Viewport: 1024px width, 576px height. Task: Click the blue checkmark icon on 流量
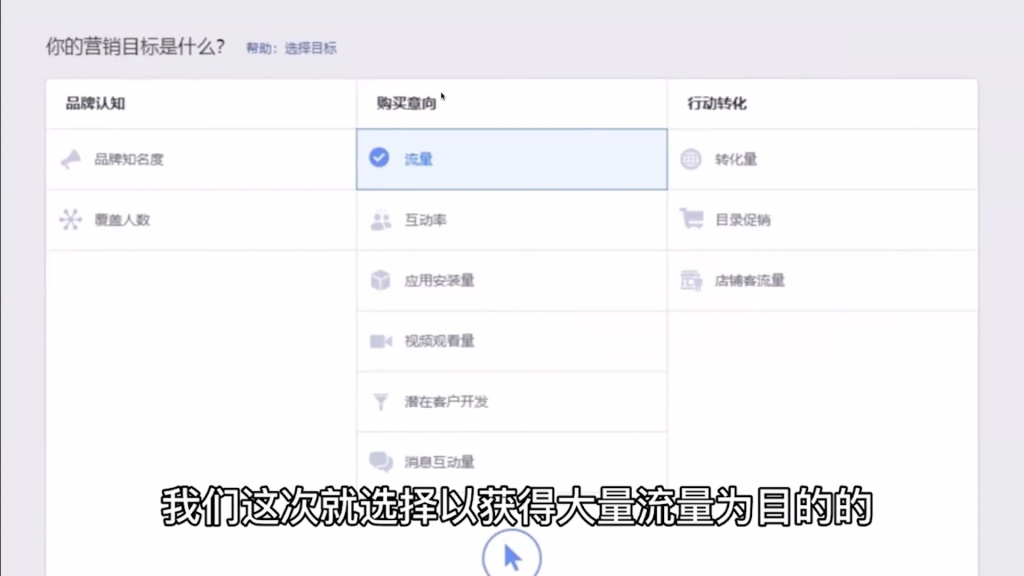click(380, 158)
